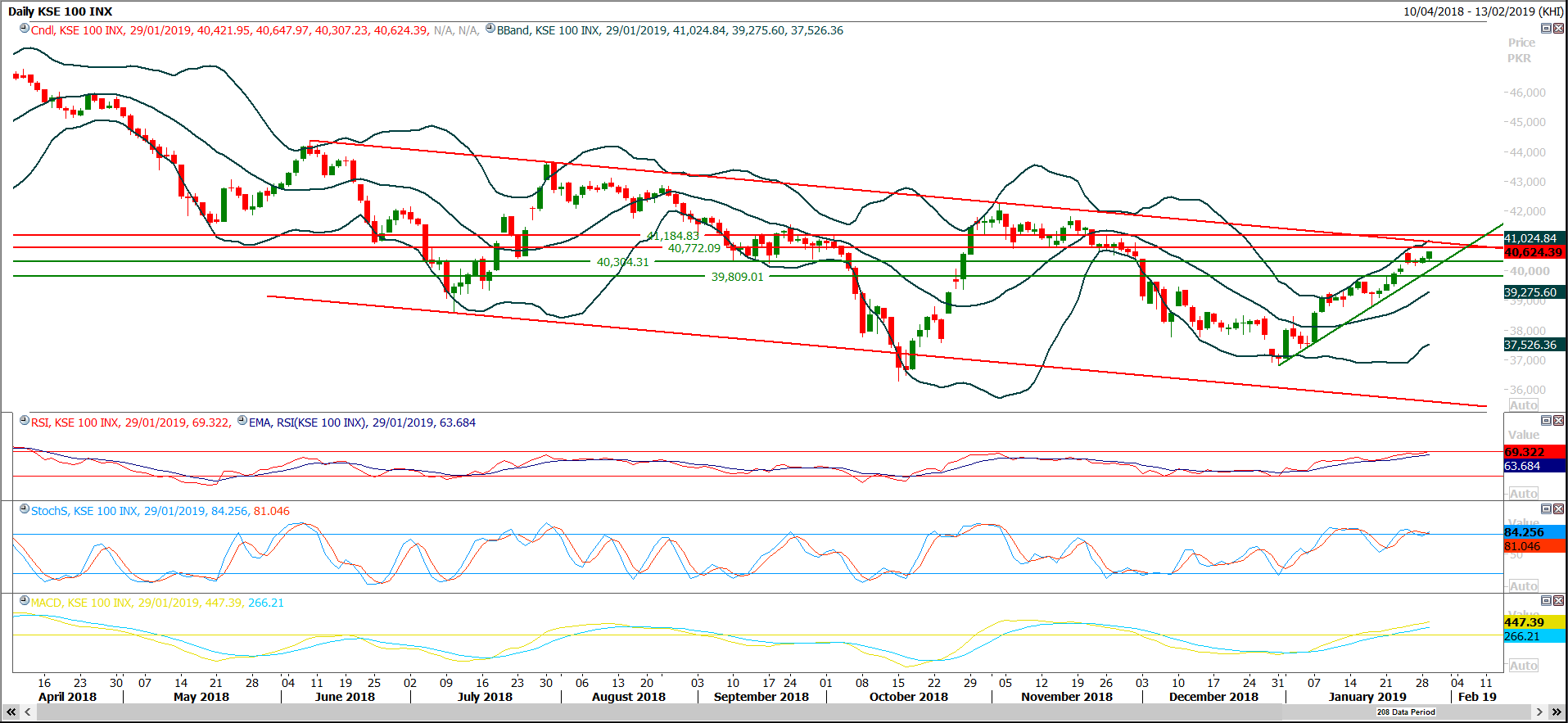
Task: Click the December 2018 month label
Action: tap(1213, 697)
